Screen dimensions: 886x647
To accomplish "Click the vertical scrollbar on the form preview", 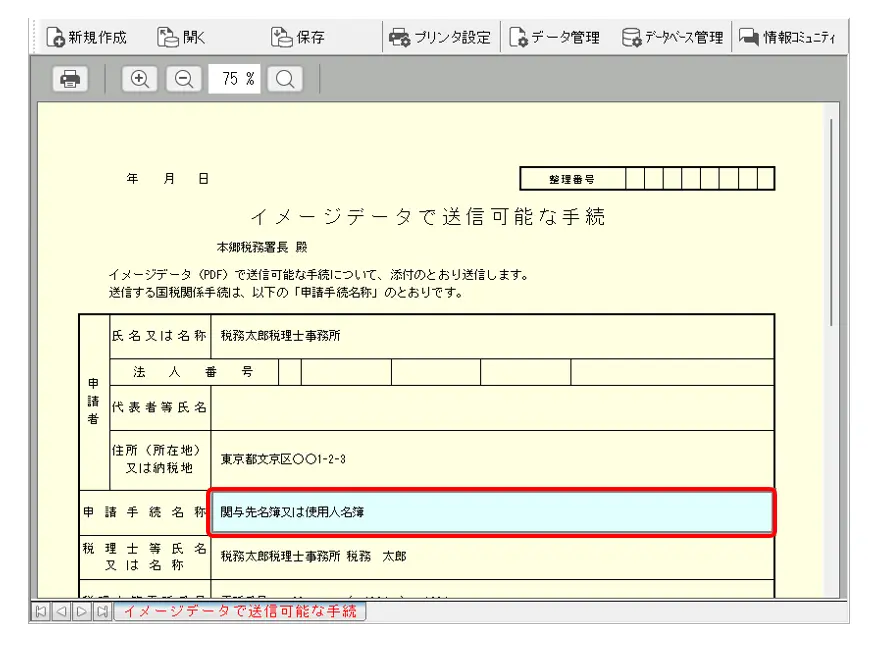I will point(830,220).
